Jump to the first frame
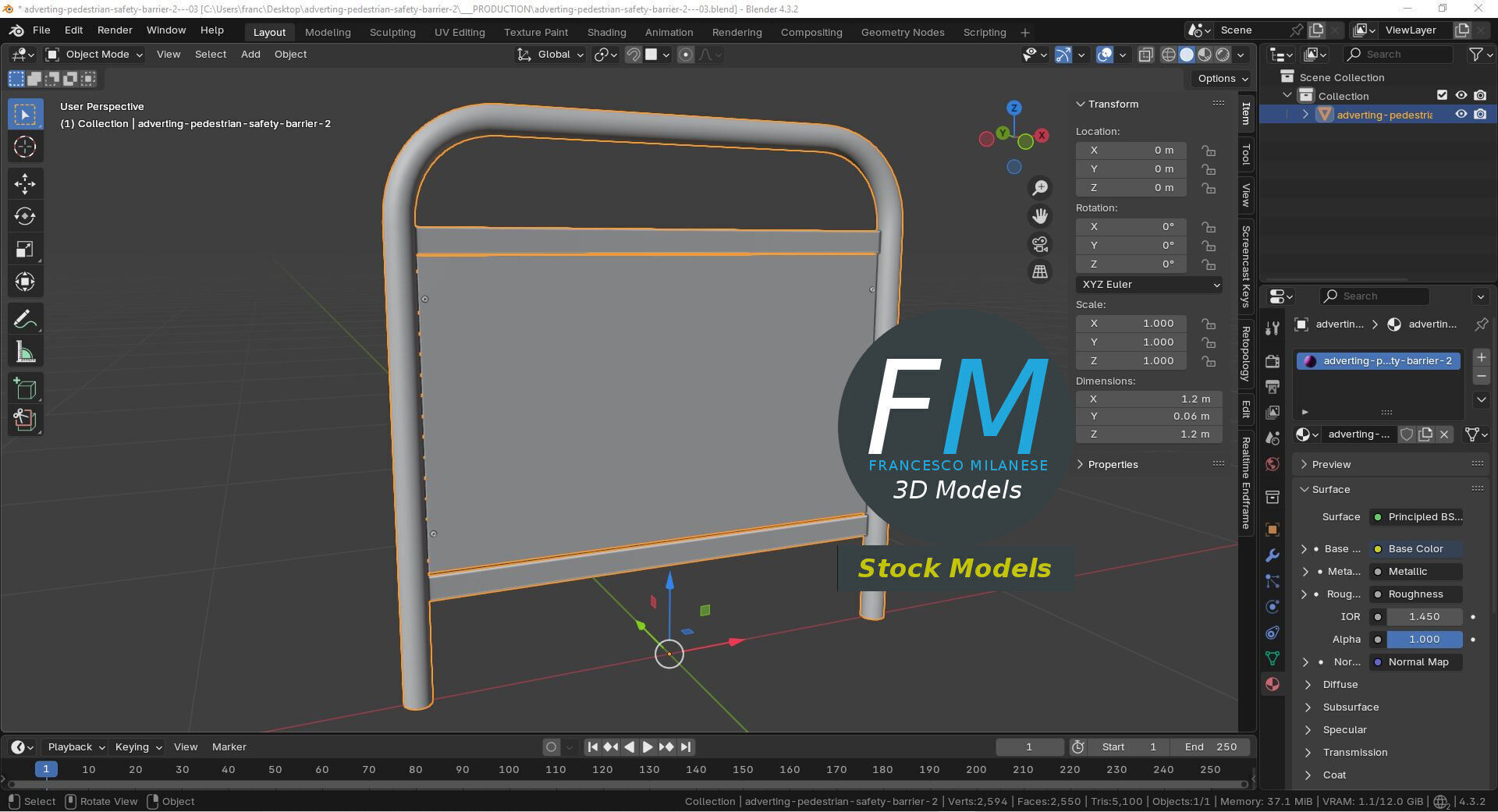Image resolution: width=1498 pixels, height=812 pixels. tap(592, 747)
